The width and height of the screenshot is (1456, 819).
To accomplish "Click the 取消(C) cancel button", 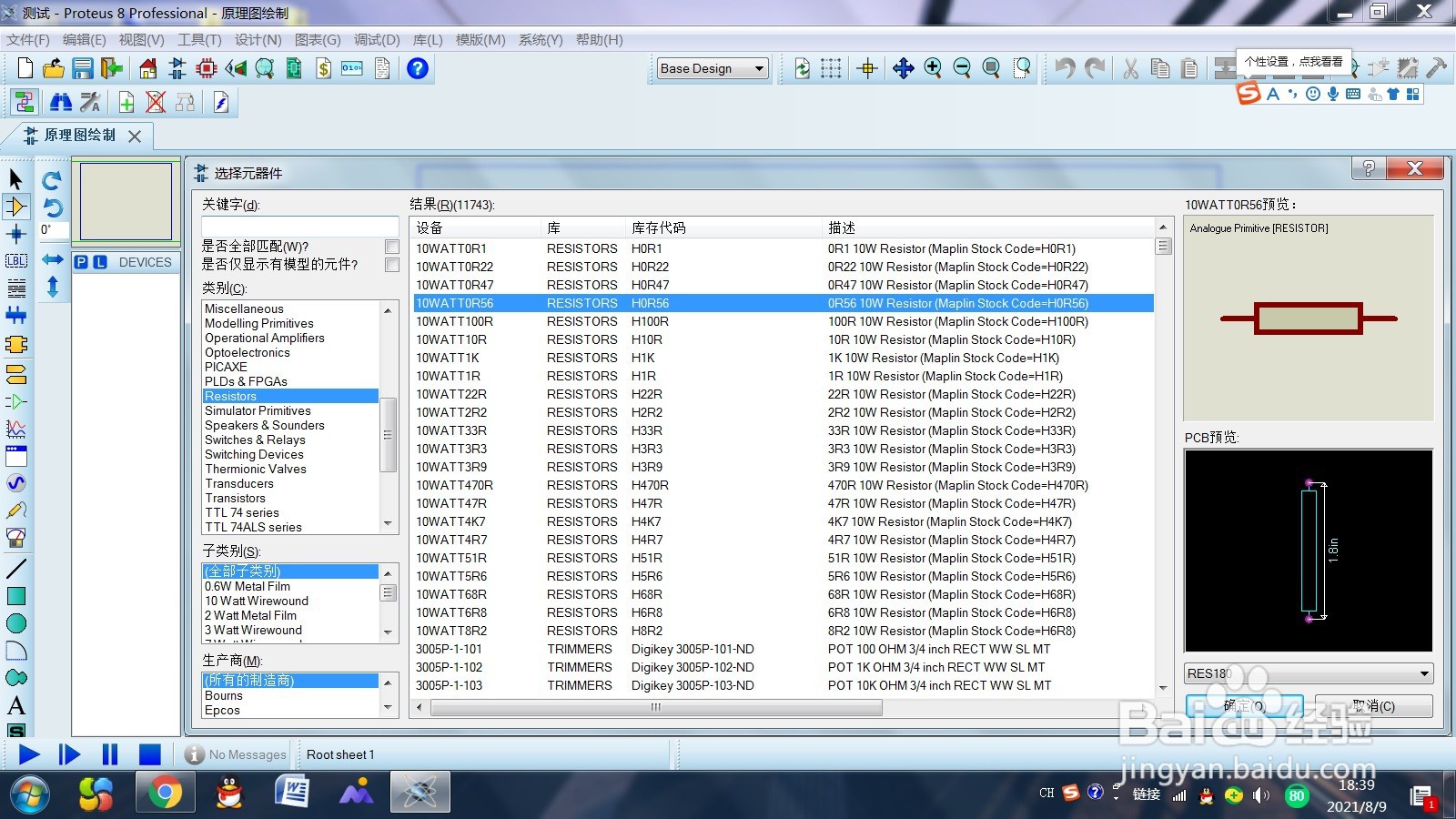I will (x=1374, y=706).
